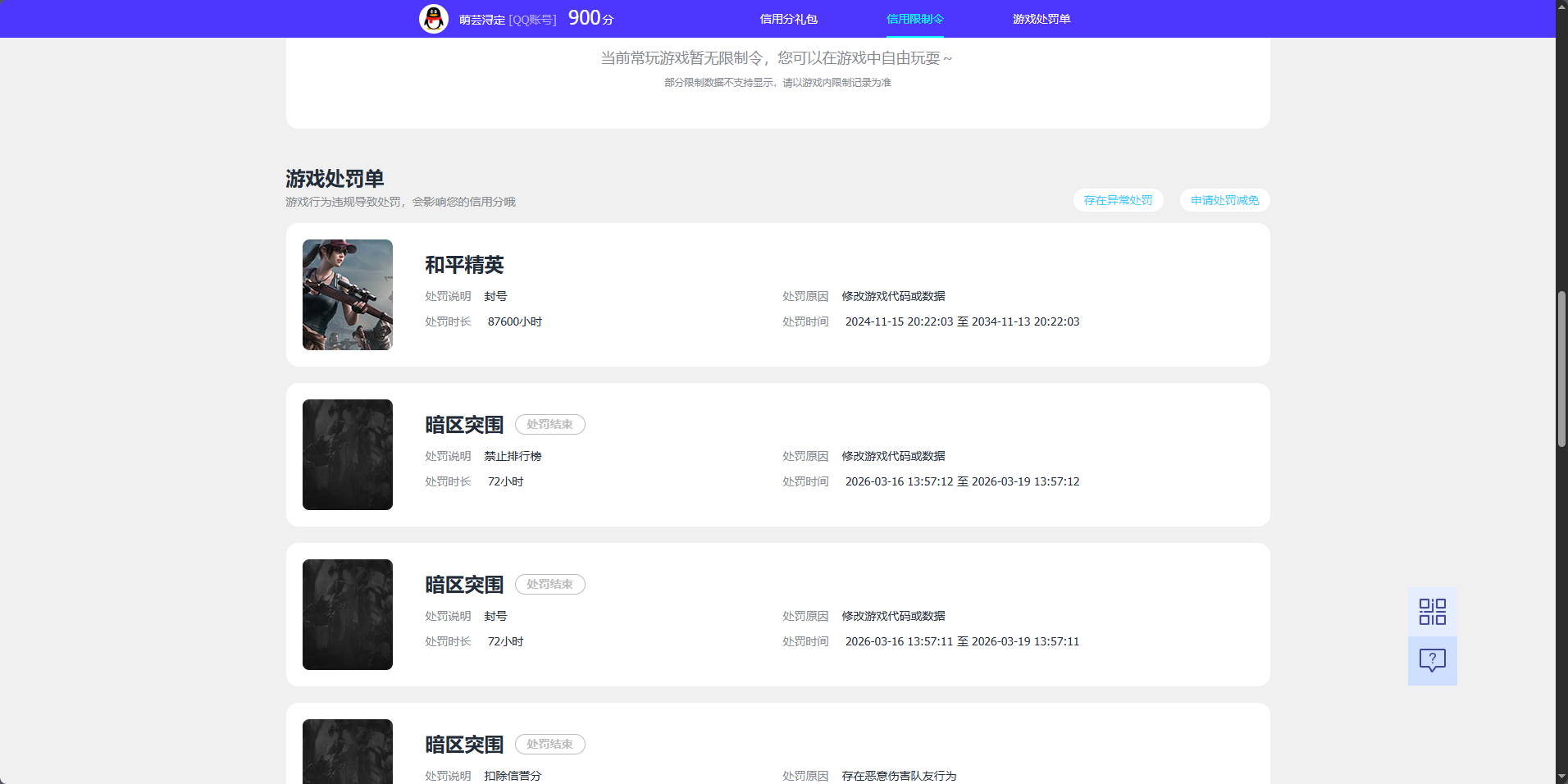Image resolution: width=1568 pixels, height=784 pixels.
Task: Click the account name 萌芸浔定 [QQ账号]
Action: (508, 20)
